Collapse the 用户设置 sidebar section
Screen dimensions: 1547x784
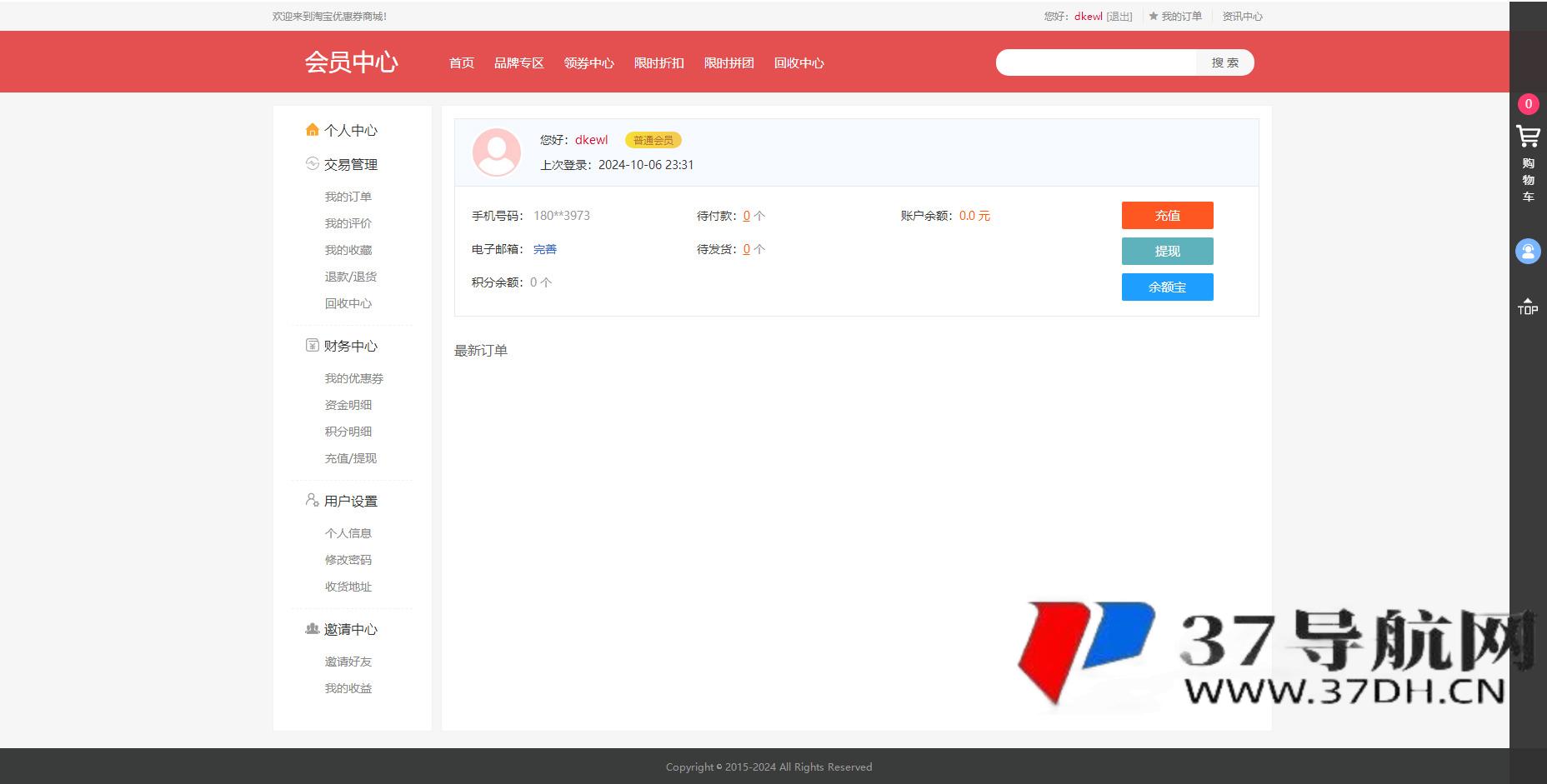pyautogui.click(x=351, y=500)
